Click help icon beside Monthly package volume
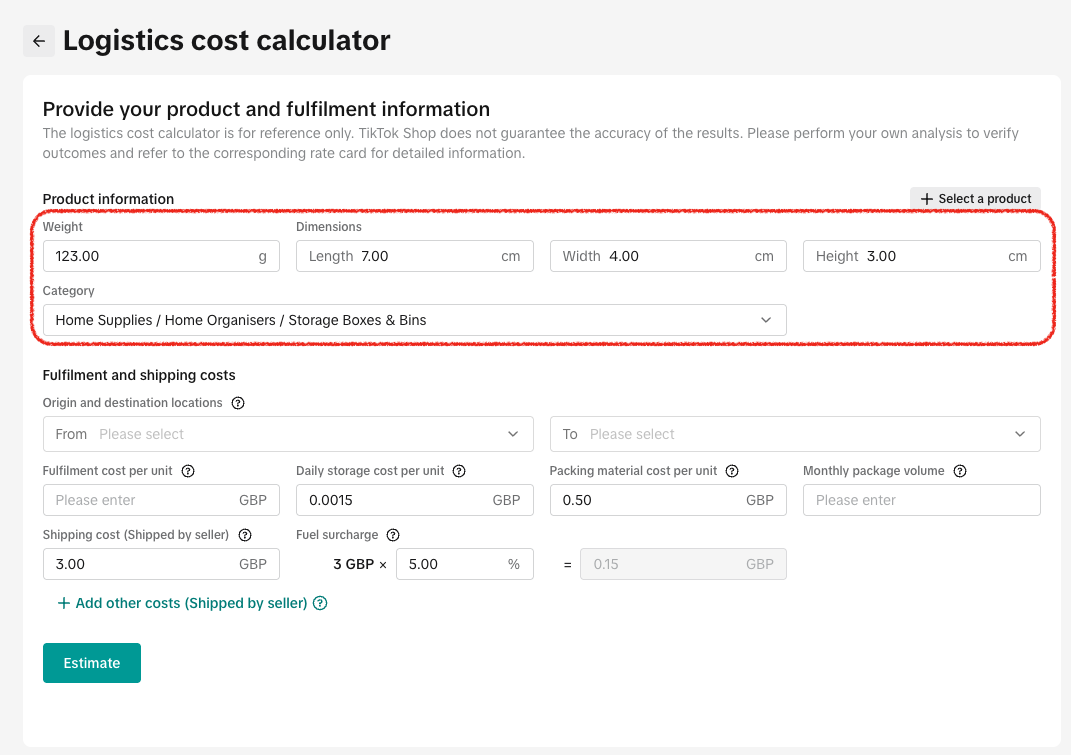This screenshot has height=755, width=1071. click(960, 471)
